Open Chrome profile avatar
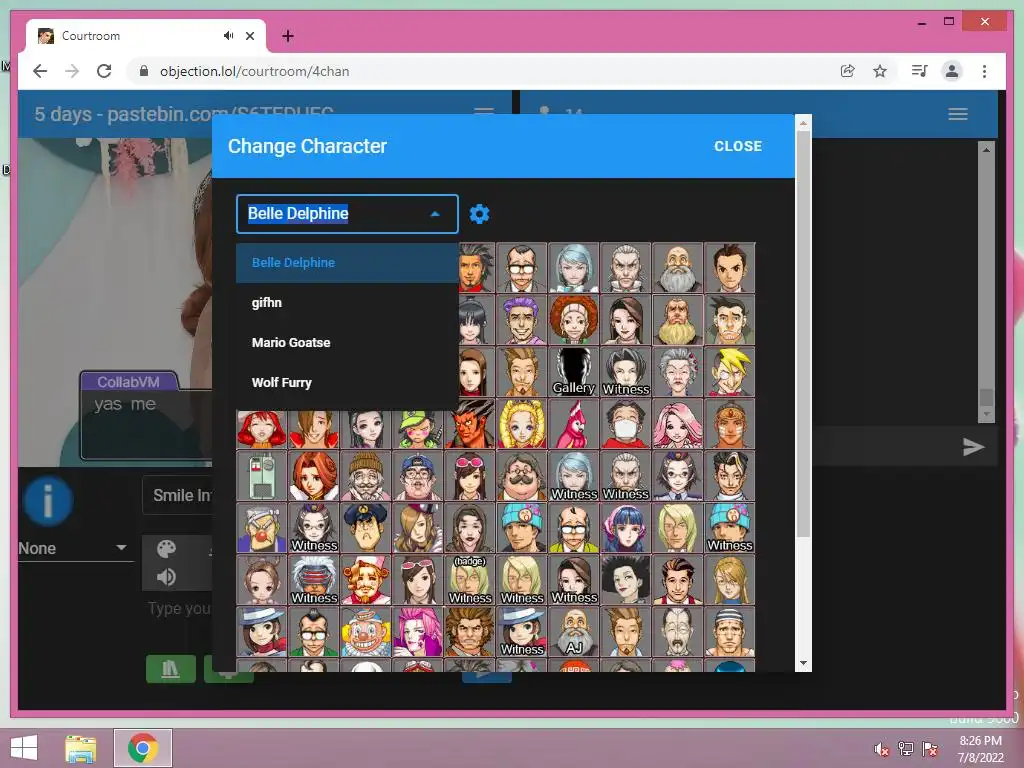Viewport: 1024px width, 768px height. click(952, 71)
